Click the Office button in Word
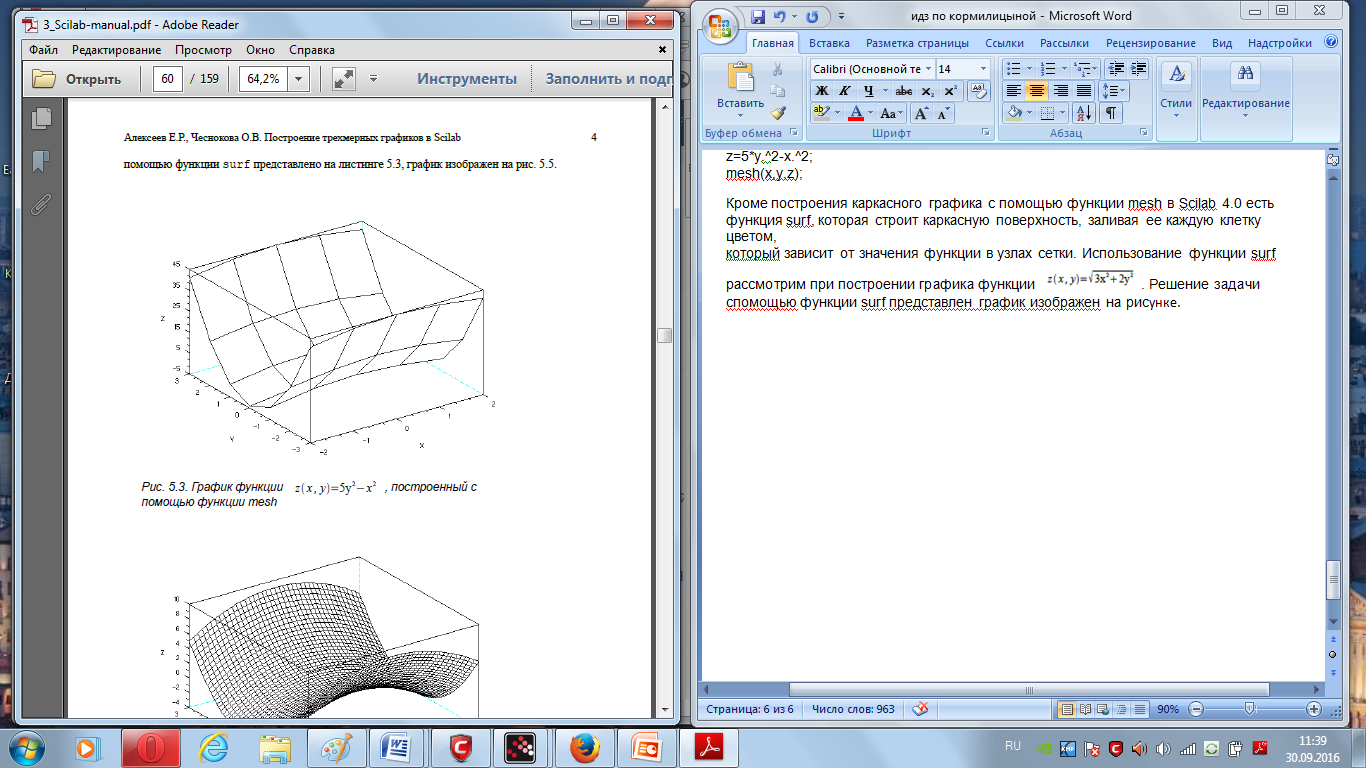1366x768 pixels. tap(718, 25)
